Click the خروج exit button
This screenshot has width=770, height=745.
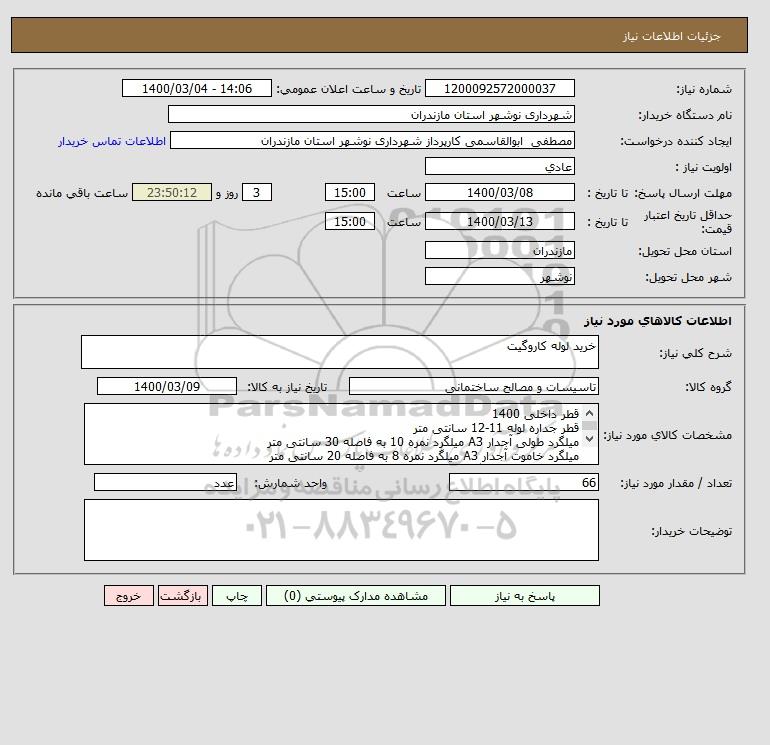coord(129,596)
